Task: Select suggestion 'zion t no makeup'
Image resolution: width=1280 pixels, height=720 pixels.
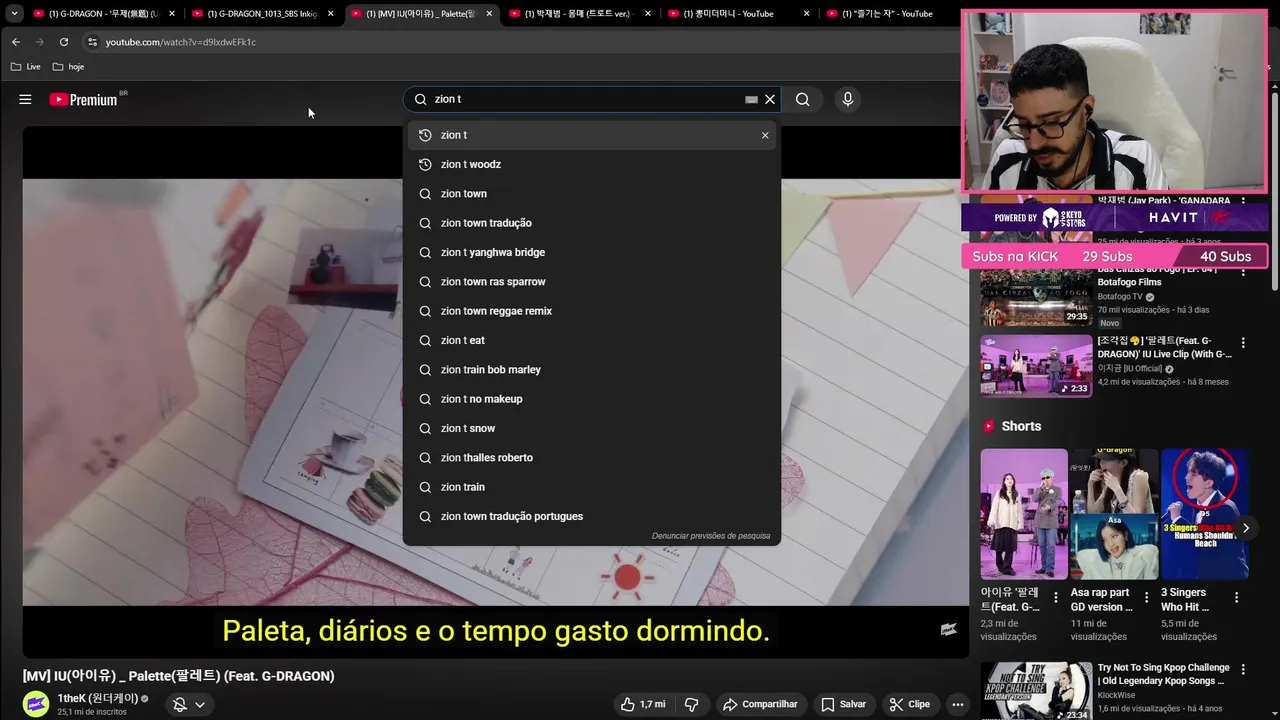Action: pyautogui.click(x=592, y=399)
